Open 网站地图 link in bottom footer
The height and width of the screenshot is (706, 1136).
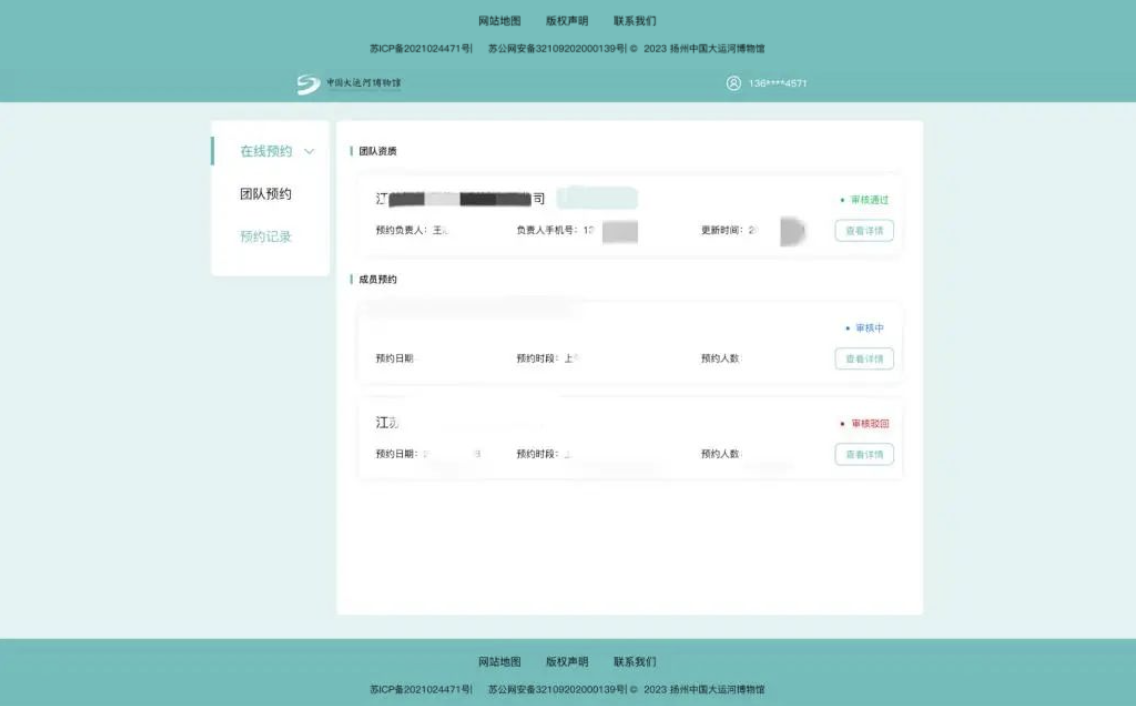pyautogui.click(x=499, y=662)
